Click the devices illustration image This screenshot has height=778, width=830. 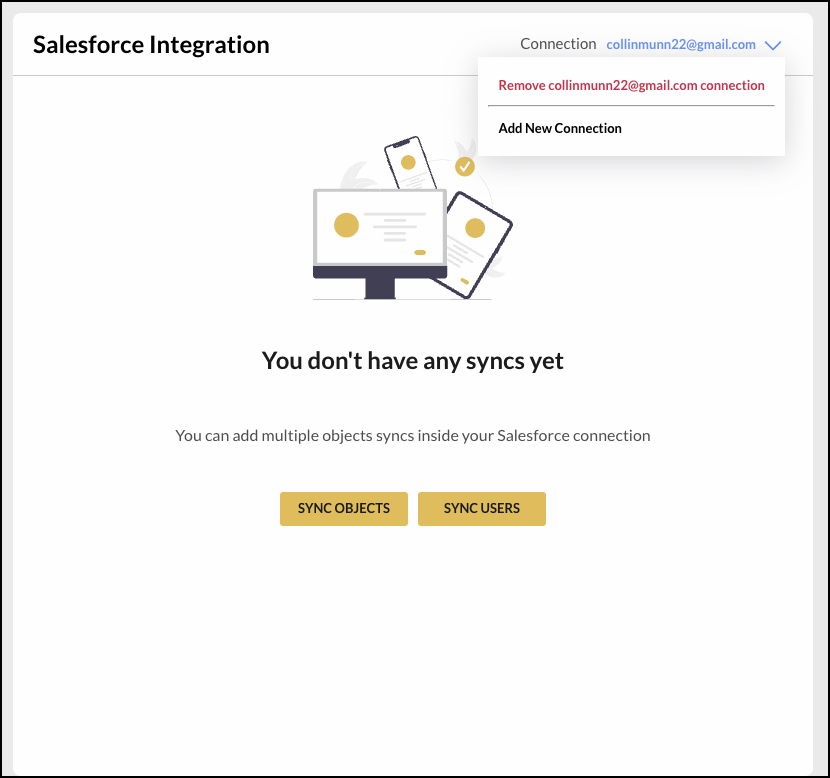[x=412, y=218]
